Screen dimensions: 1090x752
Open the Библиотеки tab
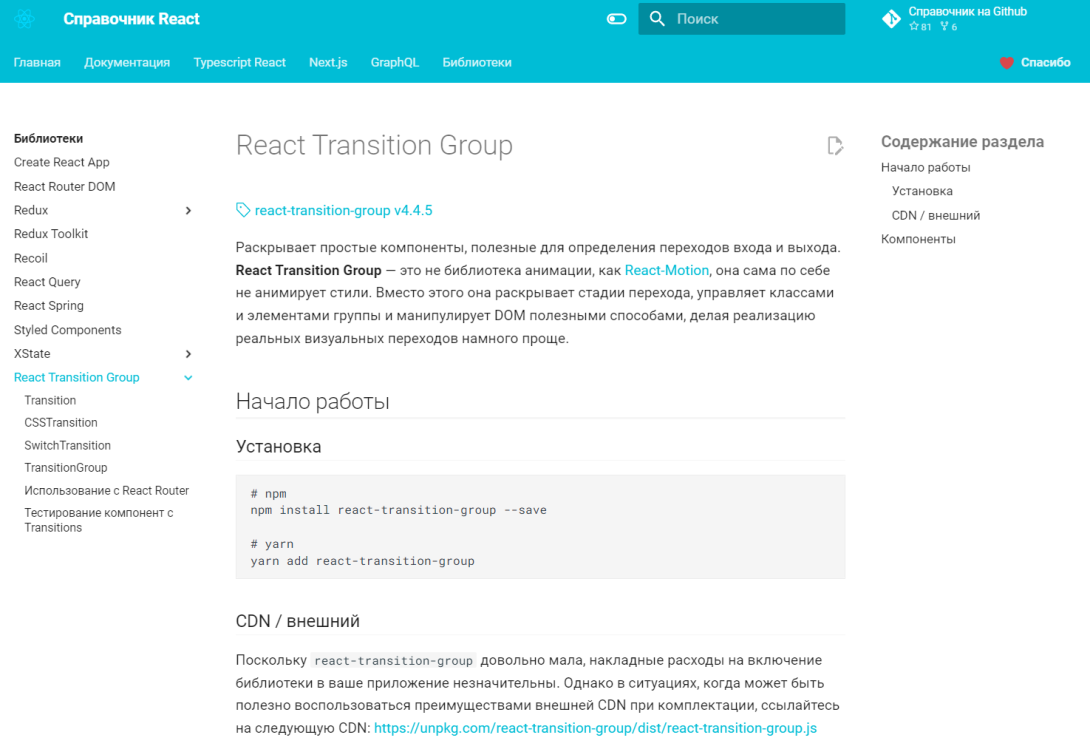coord(477,63)
